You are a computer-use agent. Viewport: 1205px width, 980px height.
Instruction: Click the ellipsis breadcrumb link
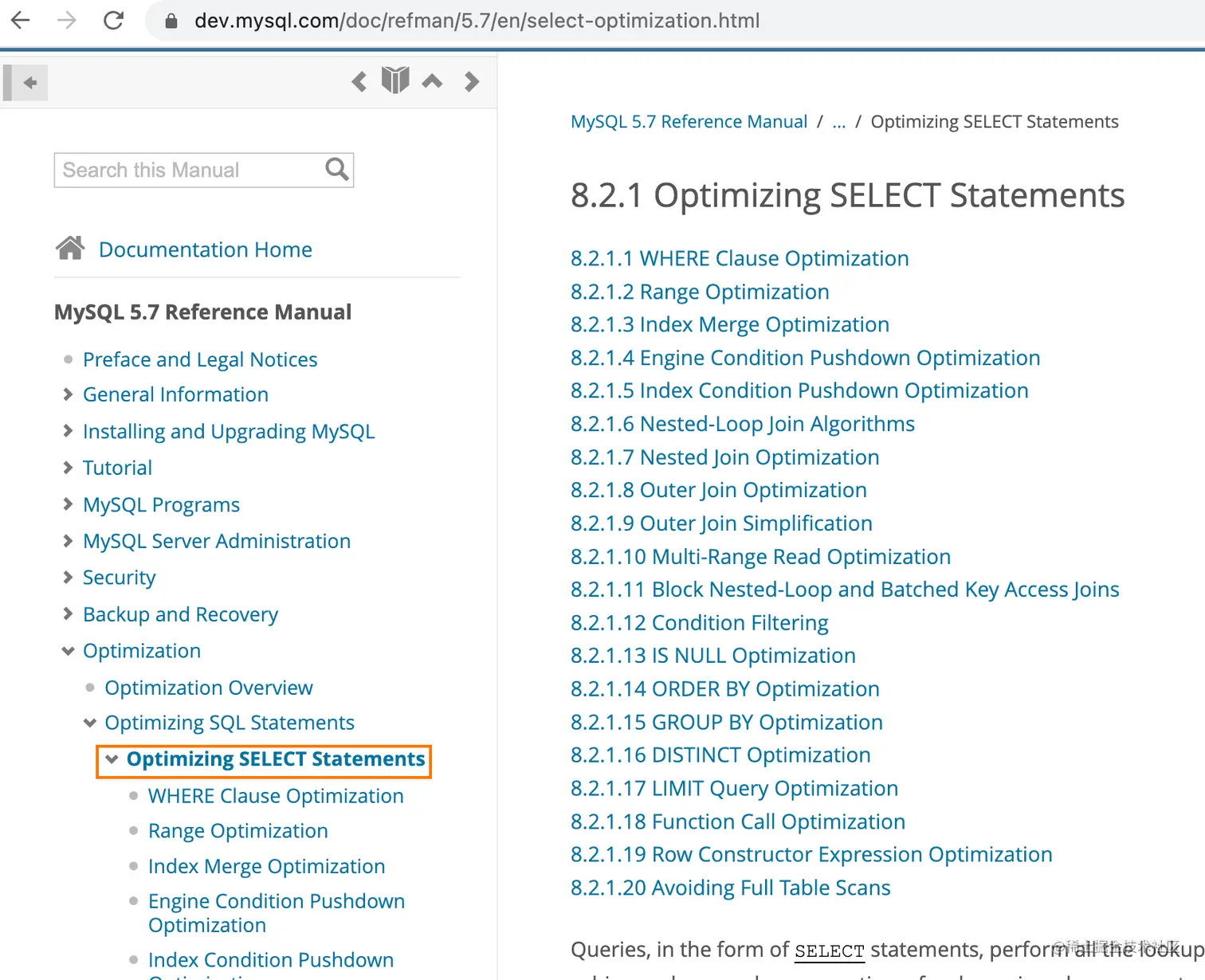pyautogui.click(x=838, y=123)
